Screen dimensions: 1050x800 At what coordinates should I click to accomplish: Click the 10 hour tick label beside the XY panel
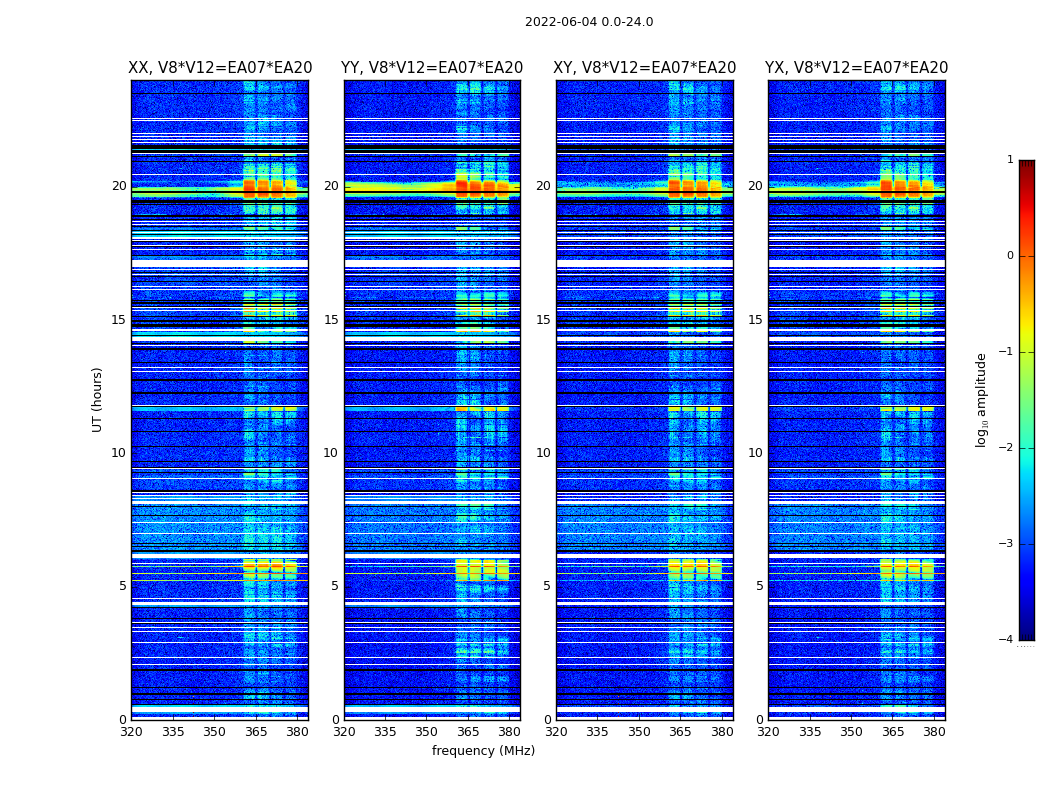tap(543, 453)
